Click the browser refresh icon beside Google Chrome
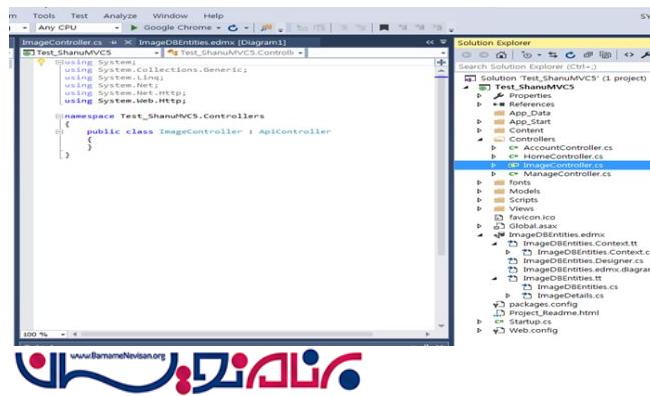This screenshot has height=396, width=650. point(233,28)
